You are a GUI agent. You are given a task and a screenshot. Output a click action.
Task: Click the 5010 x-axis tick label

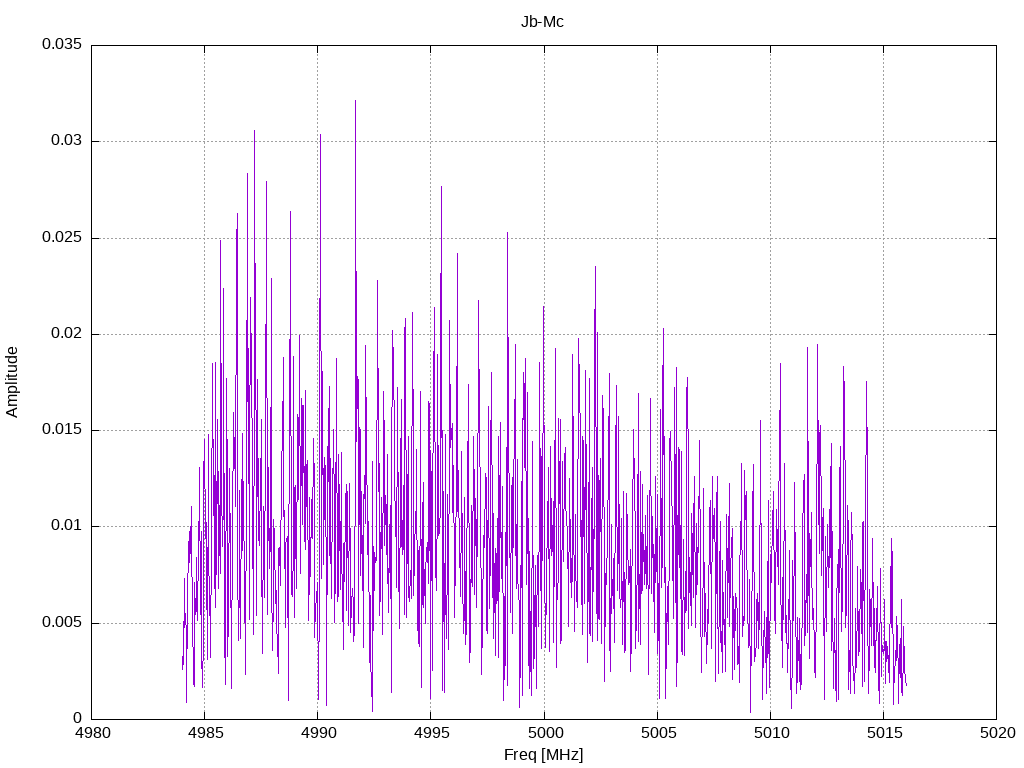pyautogui.click(x=771, y=733)
